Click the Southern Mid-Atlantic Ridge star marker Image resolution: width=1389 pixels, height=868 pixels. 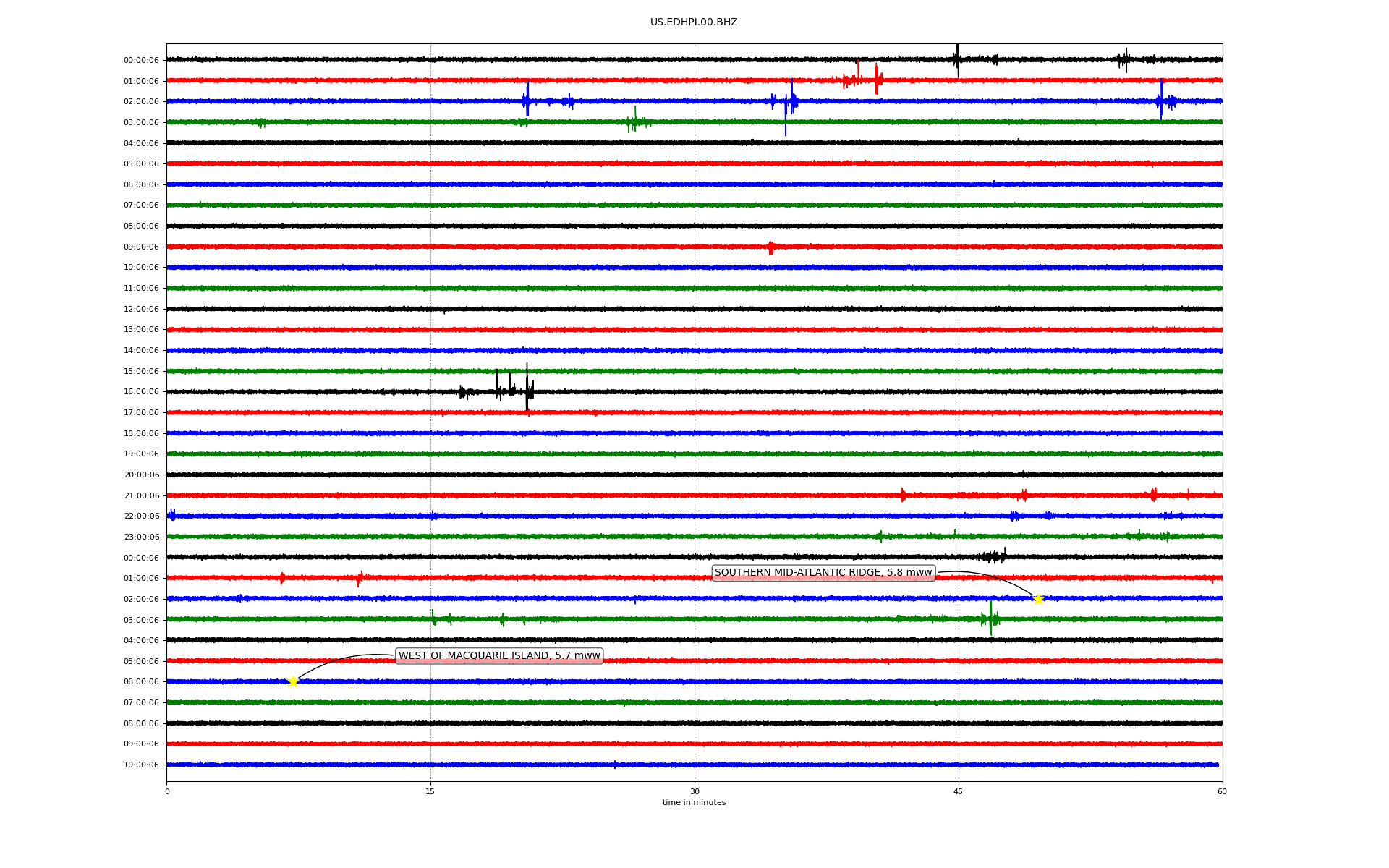(x=1038, y=599)
